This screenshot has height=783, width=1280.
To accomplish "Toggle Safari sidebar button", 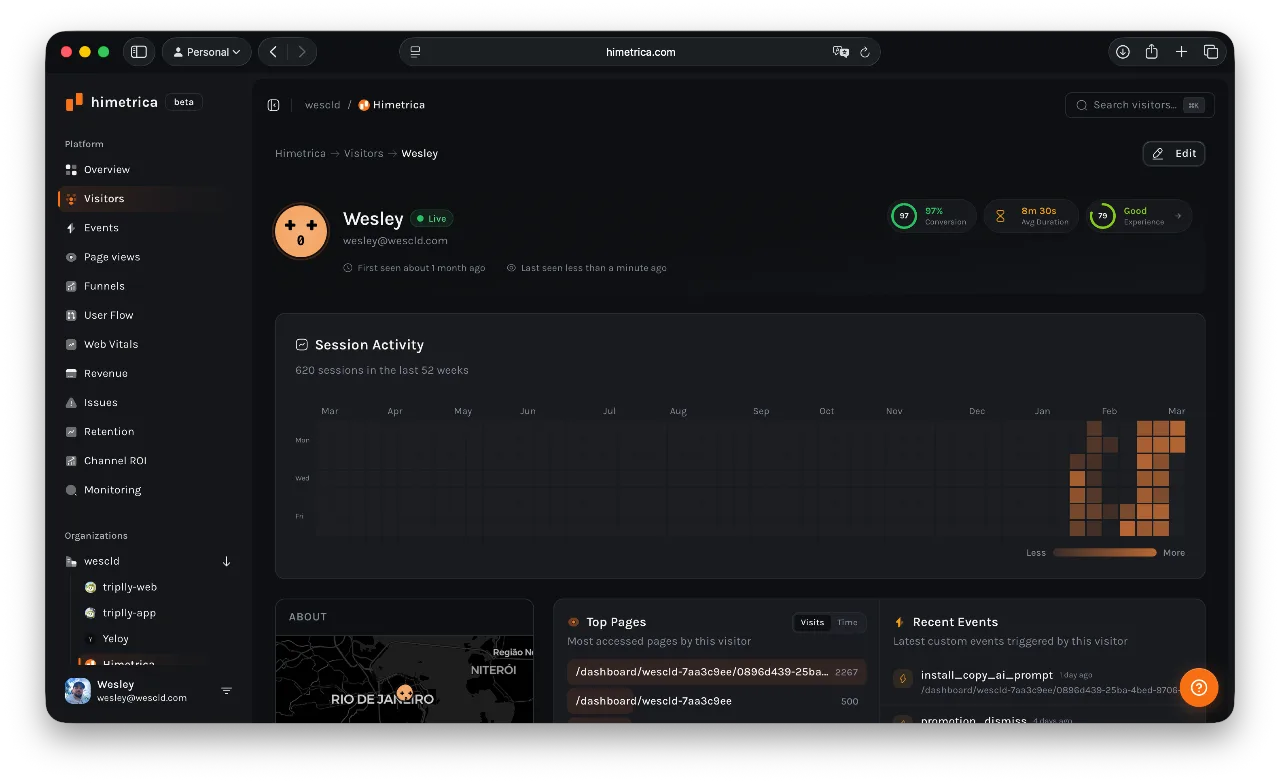I will tap(139, 52).
